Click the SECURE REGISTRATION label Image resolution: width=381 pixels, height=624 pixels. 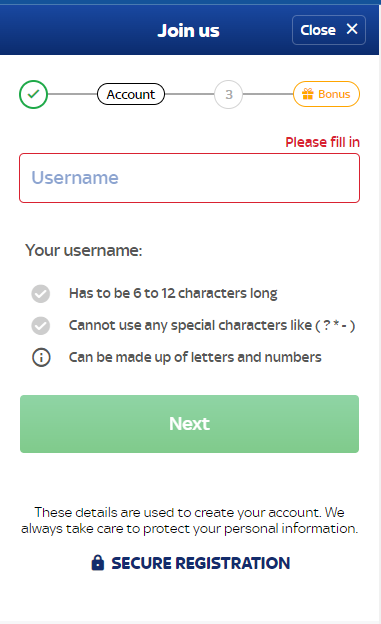click(201, 563)
